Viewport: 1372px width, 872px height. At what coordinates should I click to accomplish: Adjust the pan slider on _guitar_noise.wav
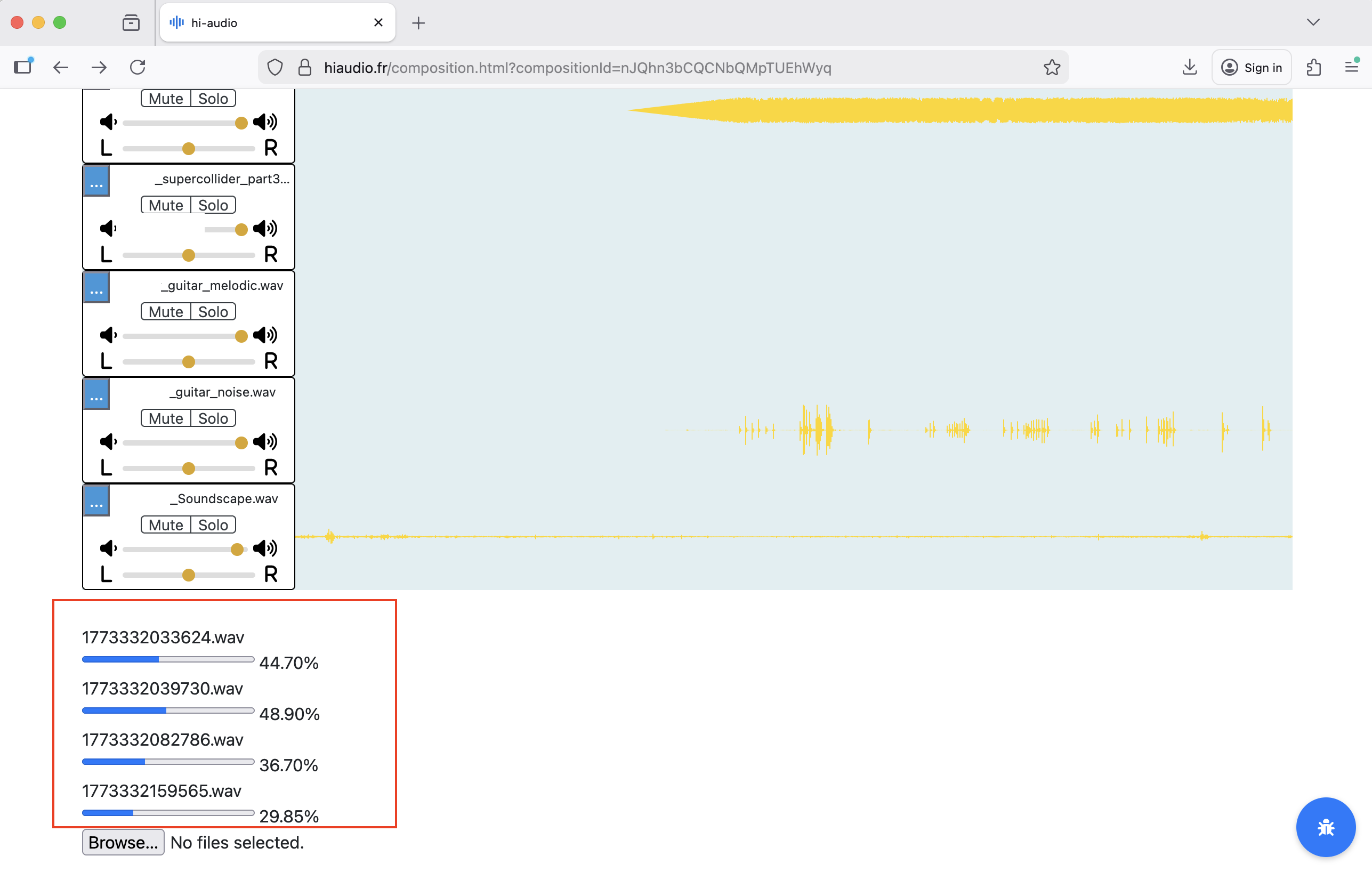coord(188,467)
